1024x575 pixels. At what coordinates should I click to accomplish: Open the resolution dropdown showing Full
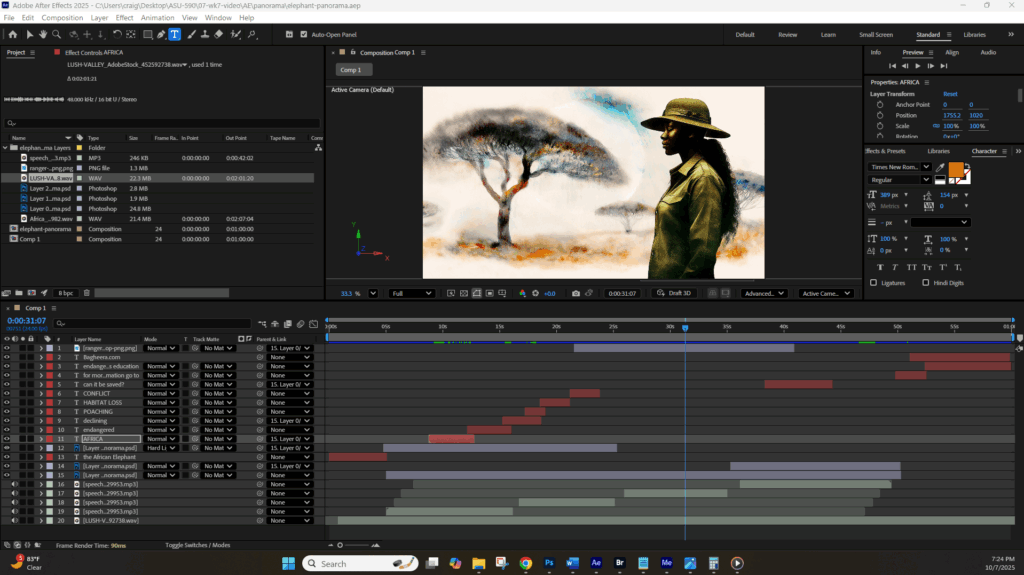[412, 293]
